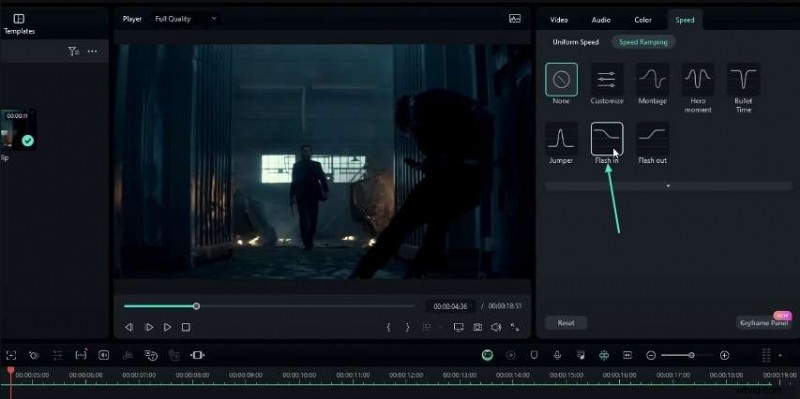The height and width of the screenshot is (399, 800).
Task: Select the 00:00:11 media clip thumbnail
Action: tap(18, 130)
